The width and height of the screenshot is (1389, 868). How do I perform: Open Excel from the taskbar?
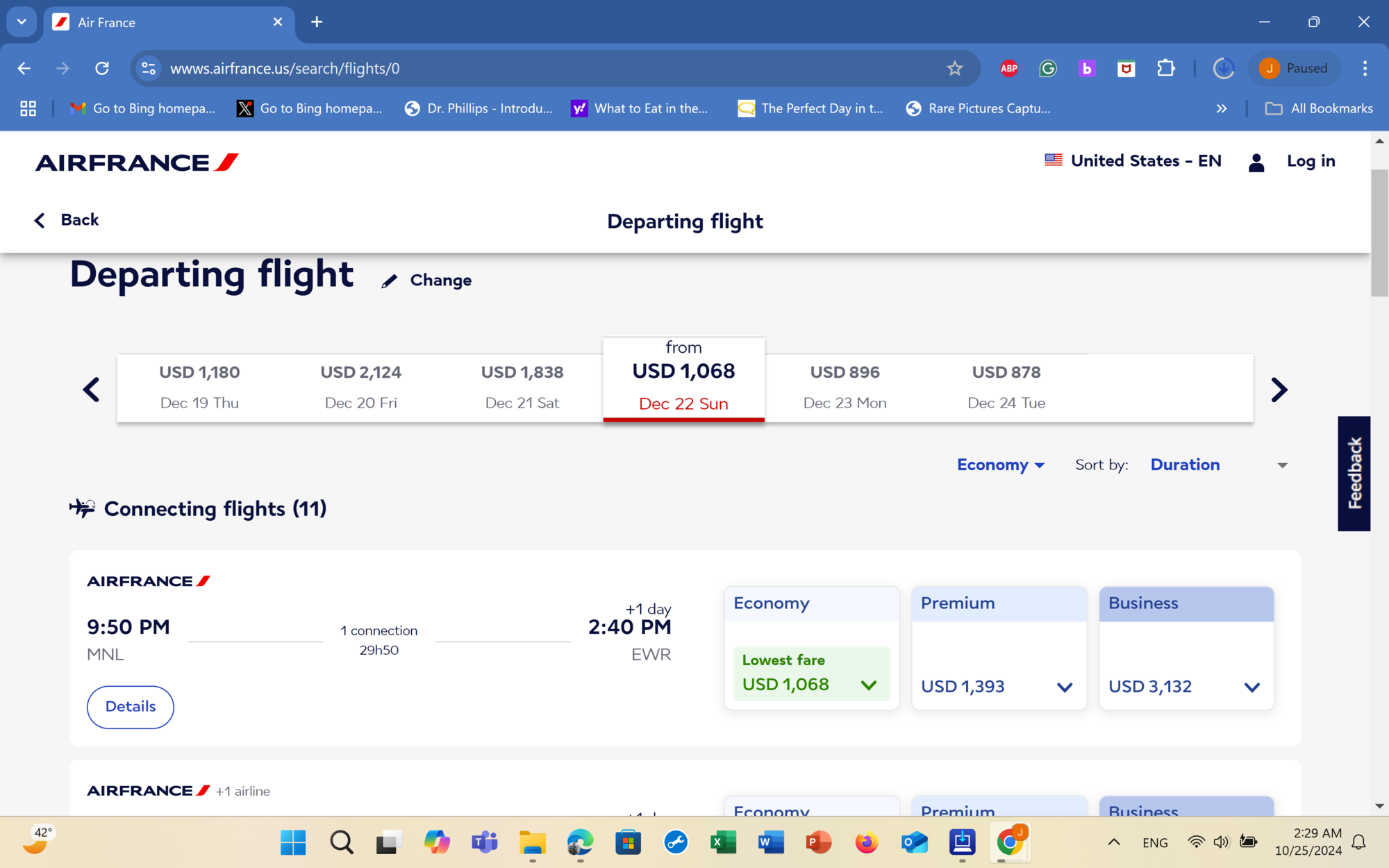(x=723, y=842)
